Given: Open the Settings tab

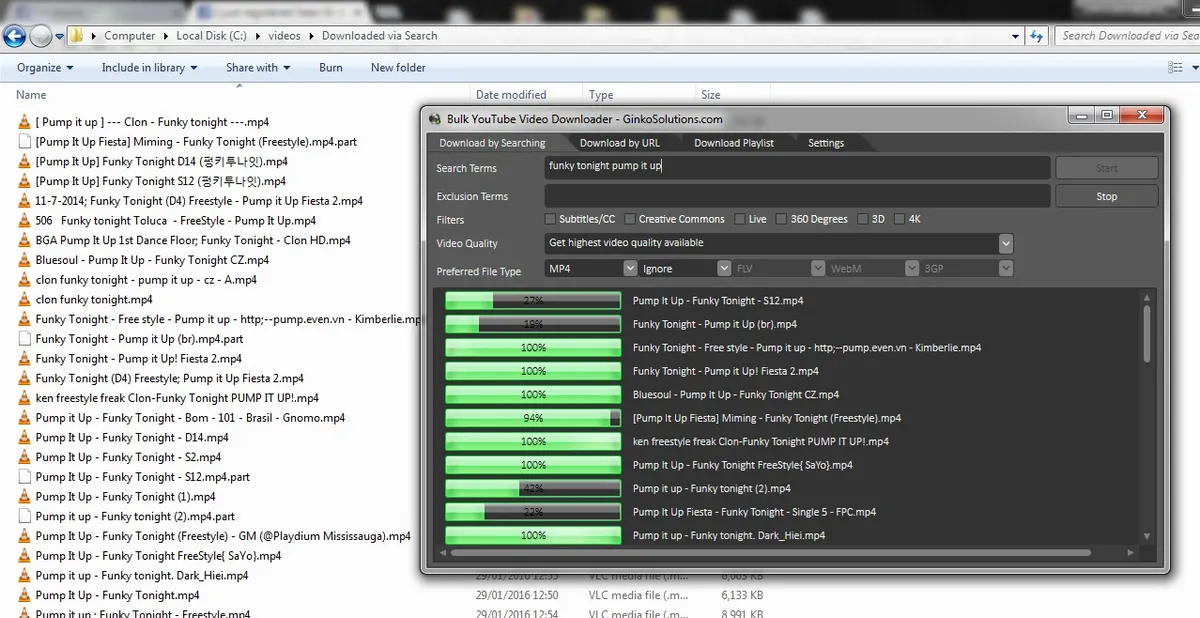Looking at the screenshot, I should tap(825, 142).
